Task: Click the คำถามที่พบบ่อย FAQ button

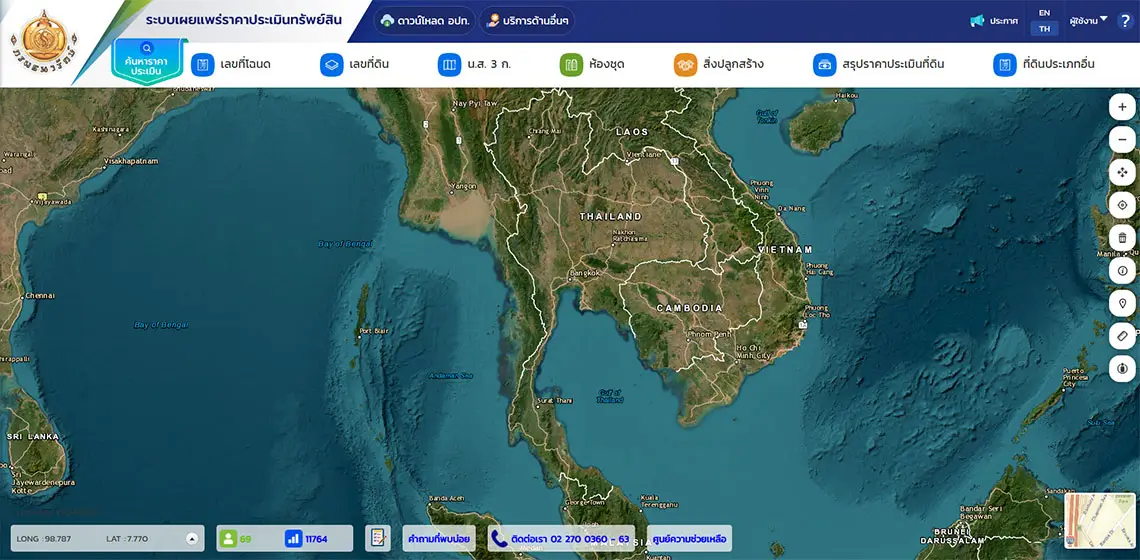Action: tap(439, 539)
